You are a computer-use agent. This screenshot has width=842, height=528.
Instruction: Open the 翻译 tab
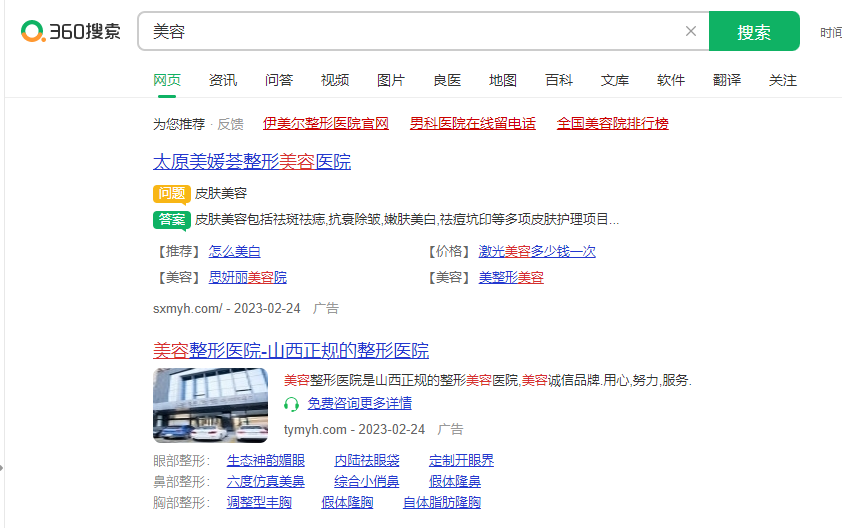coord(727,81)
